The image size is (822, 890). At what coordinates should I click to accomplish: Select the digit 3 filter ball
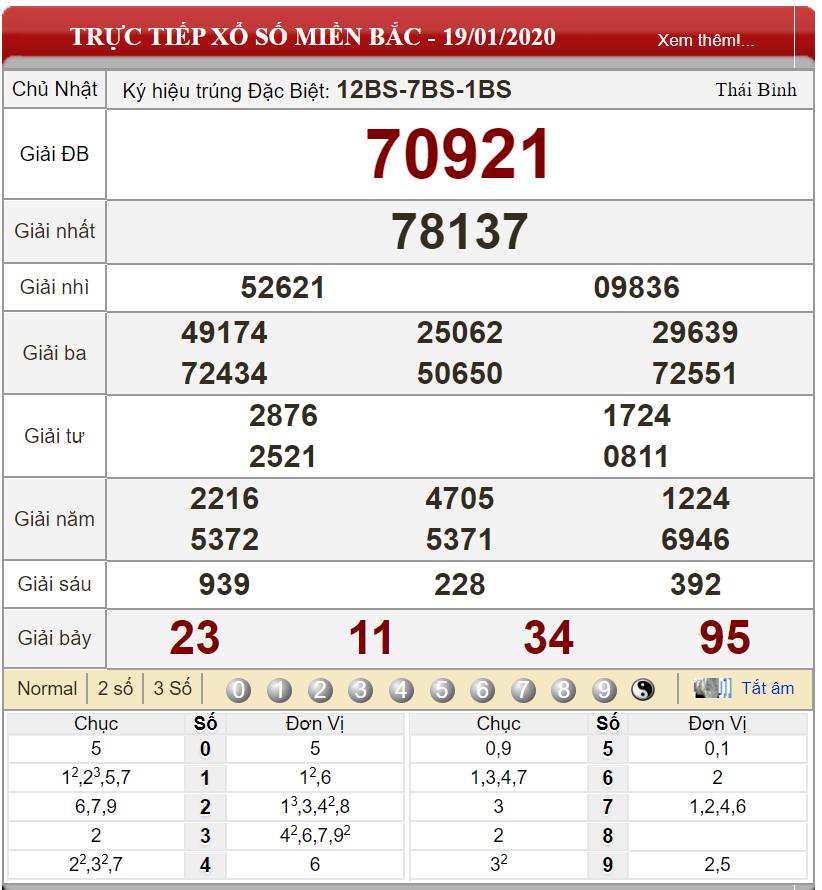(360, 690)
